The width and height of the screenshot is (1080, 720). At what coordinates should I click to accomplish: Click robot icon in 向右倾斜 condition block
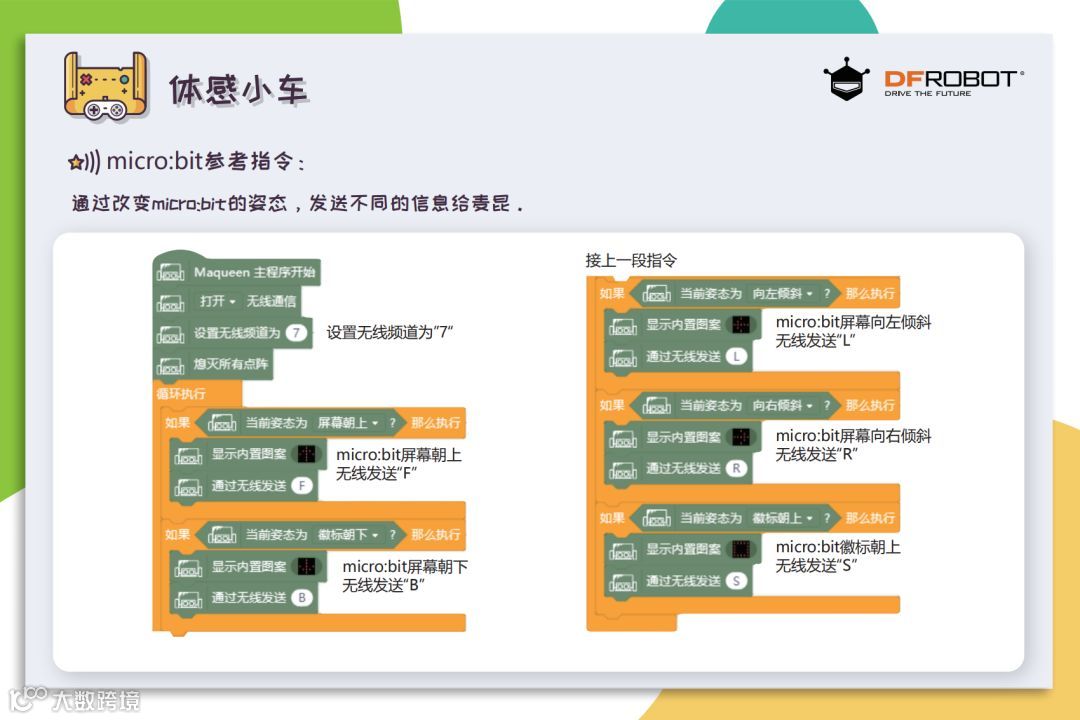(656, 406)
